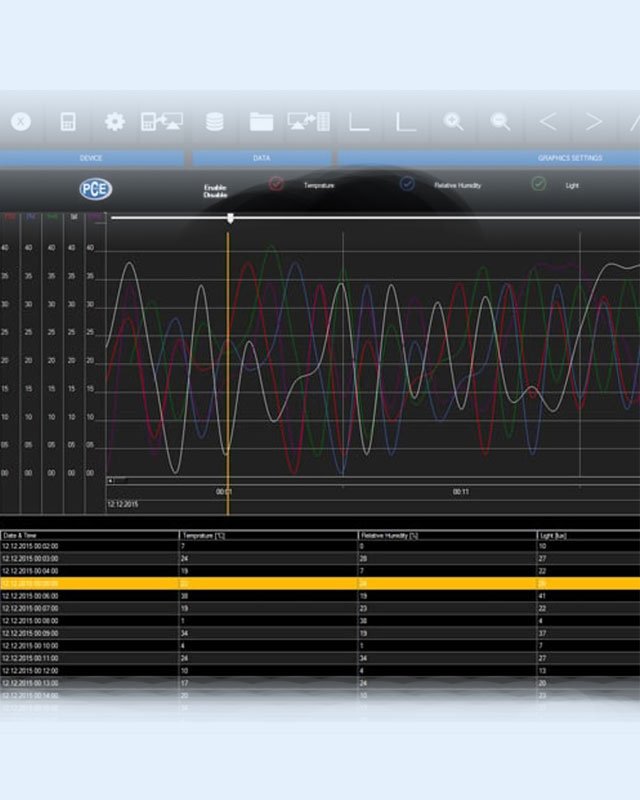Select row 12.12.2015 00:02:00

click(320, 546)
